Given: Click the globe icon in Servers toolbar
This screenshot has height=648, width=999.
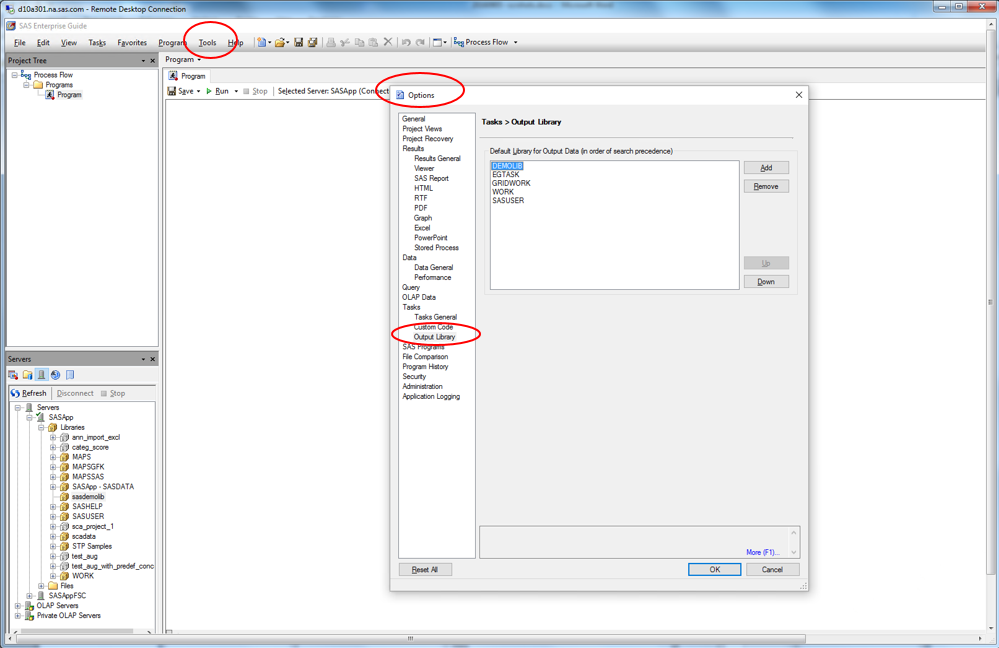Looking at the screenshot, I should (55, 375).
